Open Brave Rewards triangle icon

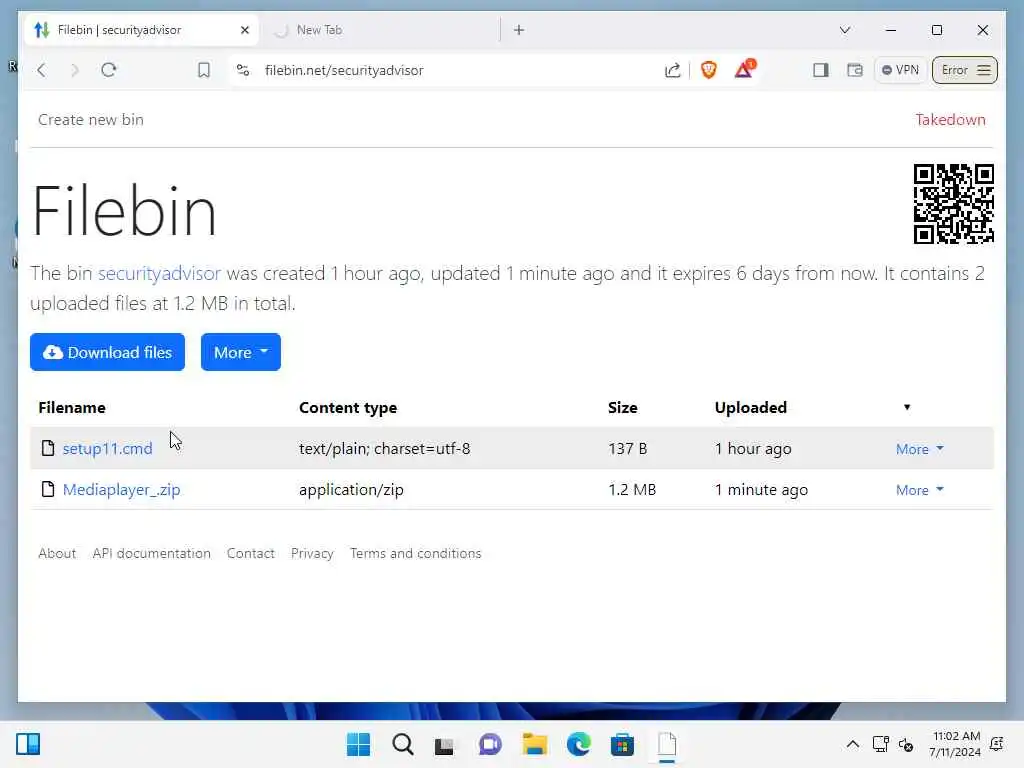tap(744, 69)
